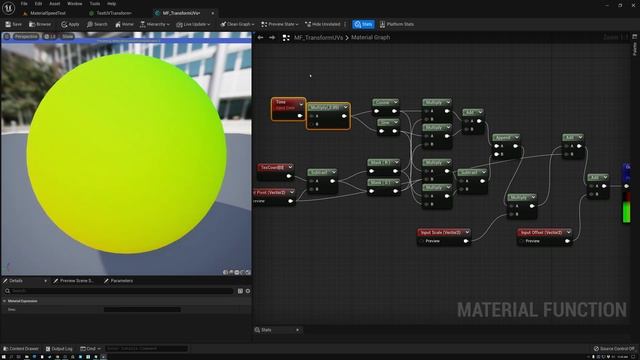Enable Preview on Input Scale node
The height and width of the screenshot is (360, 640).
pos(422,241)
